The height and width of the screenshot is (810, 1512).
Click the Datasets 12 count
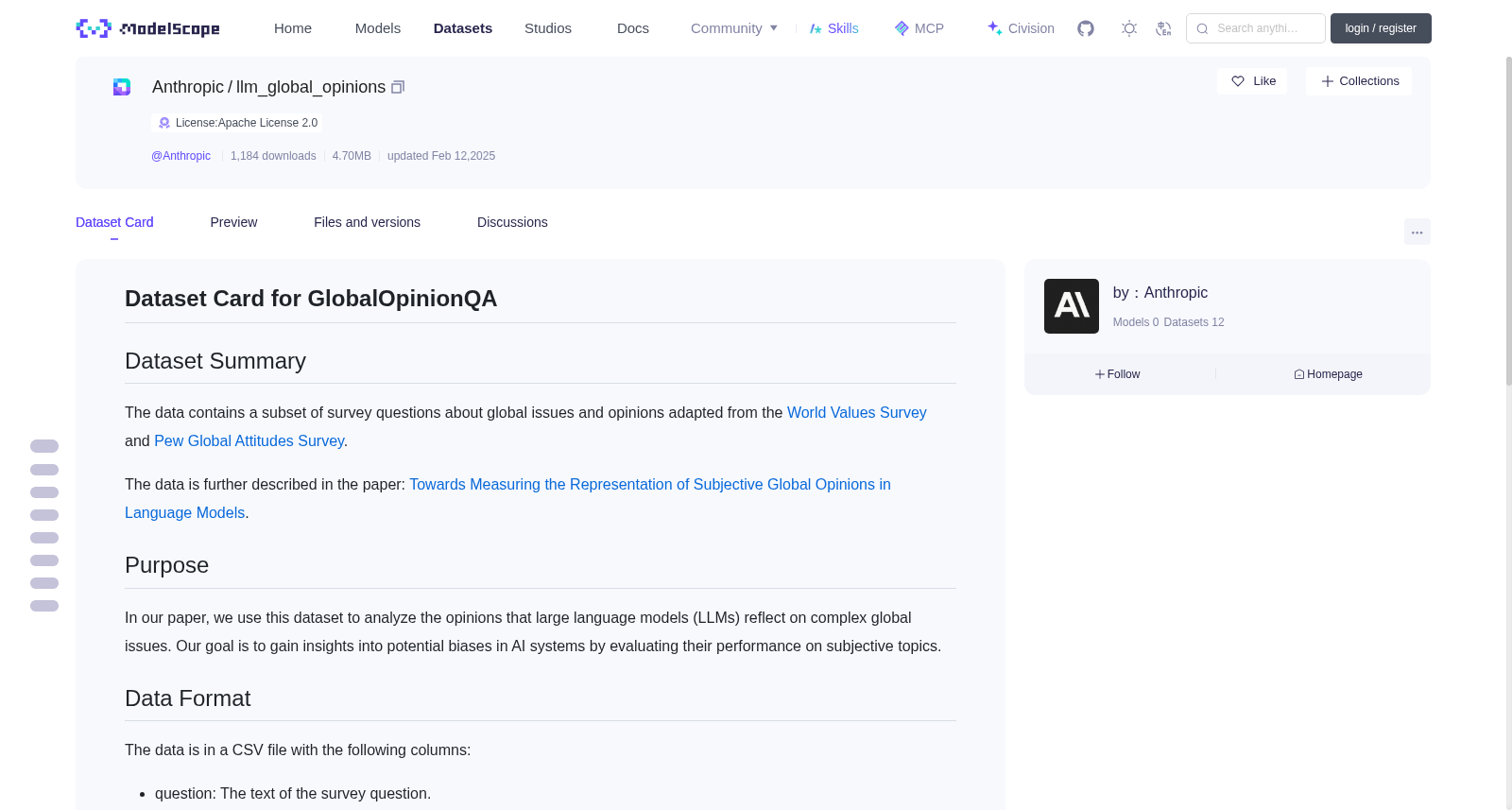click(1194, 322)
